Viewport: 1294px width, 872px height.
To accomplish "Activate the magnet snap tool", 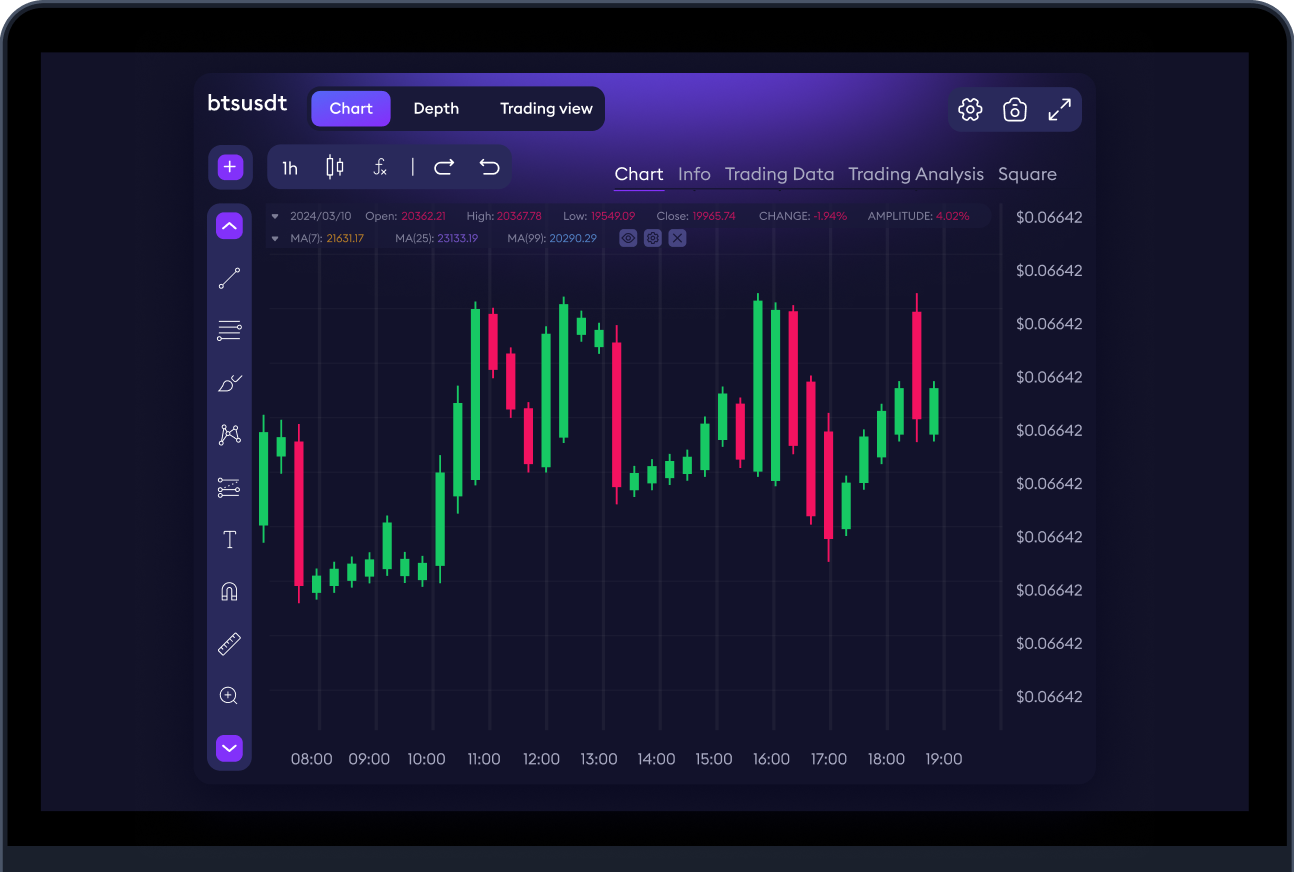I will click(229, 591).
